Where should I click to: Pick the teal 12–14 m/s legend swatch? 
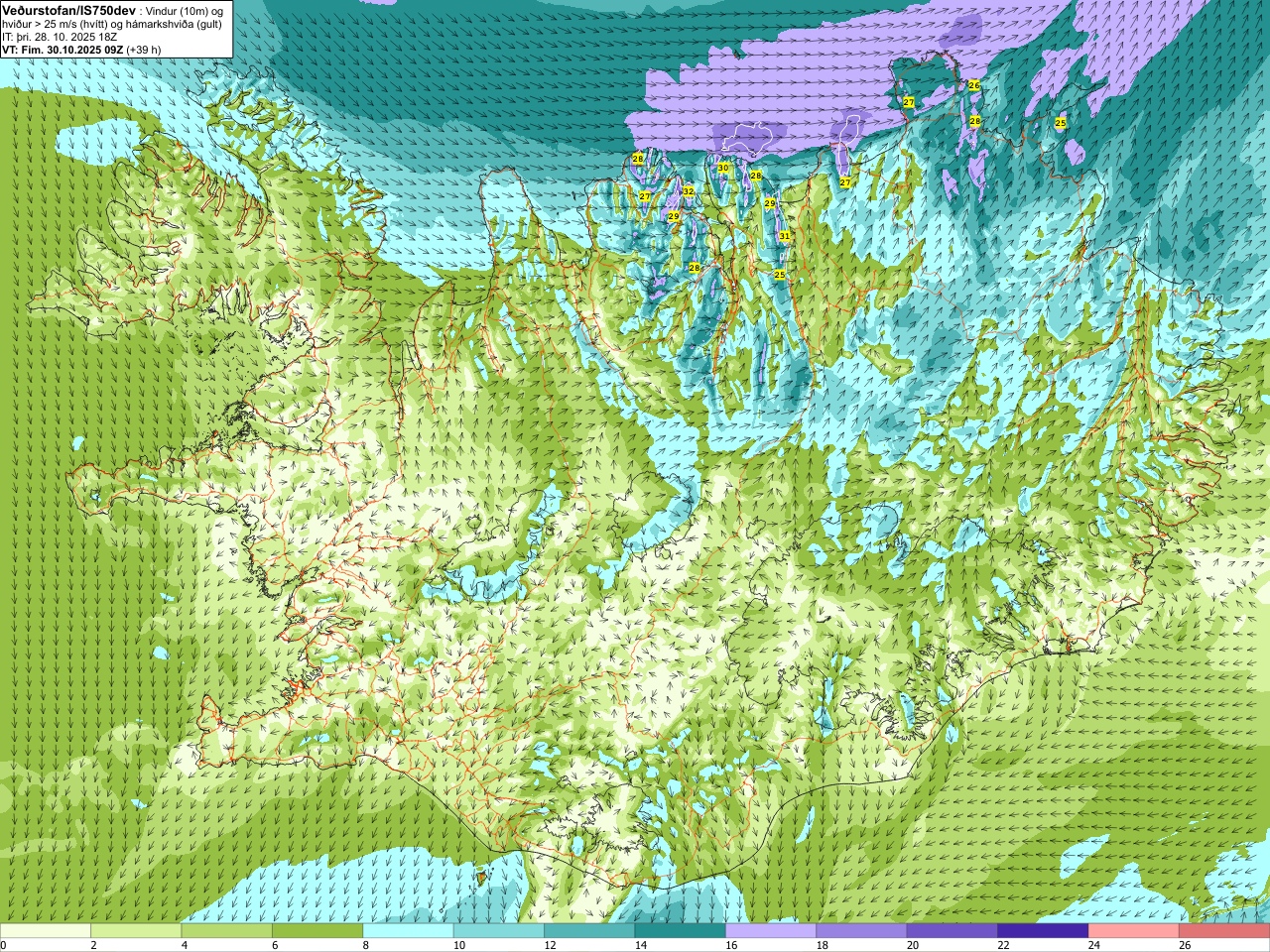pos(589,930)
